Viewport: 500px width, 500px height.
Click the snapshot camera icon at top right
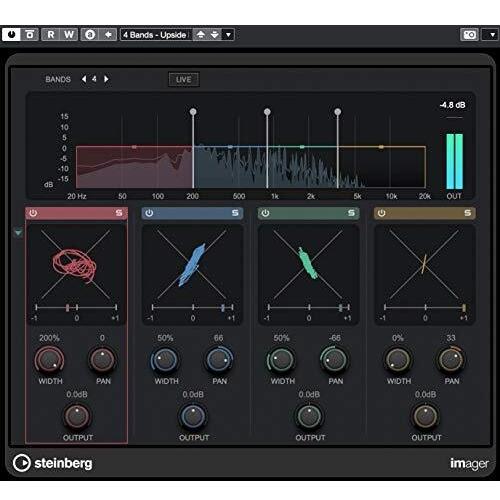pos(470,34)
